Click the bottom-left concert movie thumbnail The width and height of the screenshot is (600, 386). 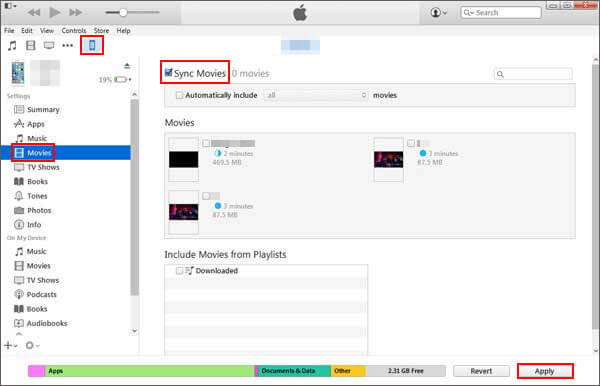(x=184, y=212)
